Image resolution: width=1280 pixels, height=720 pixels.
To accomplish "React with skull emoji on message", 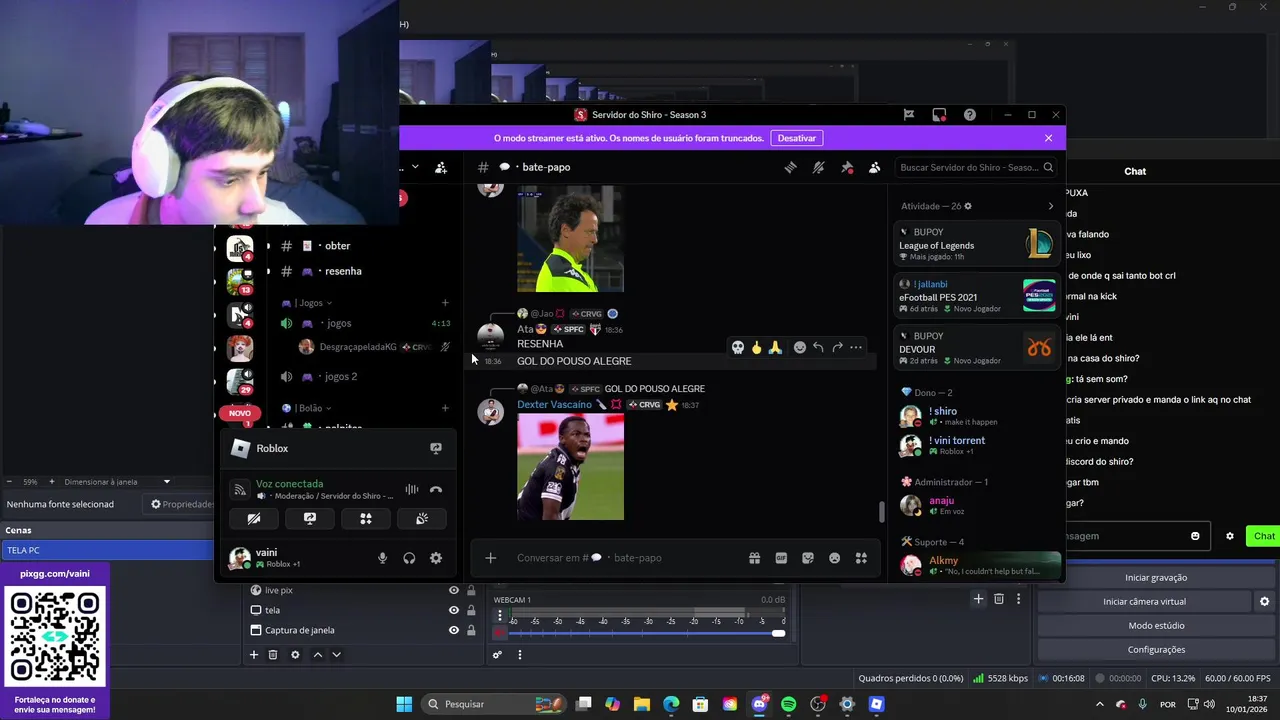I will coord(738,347).
